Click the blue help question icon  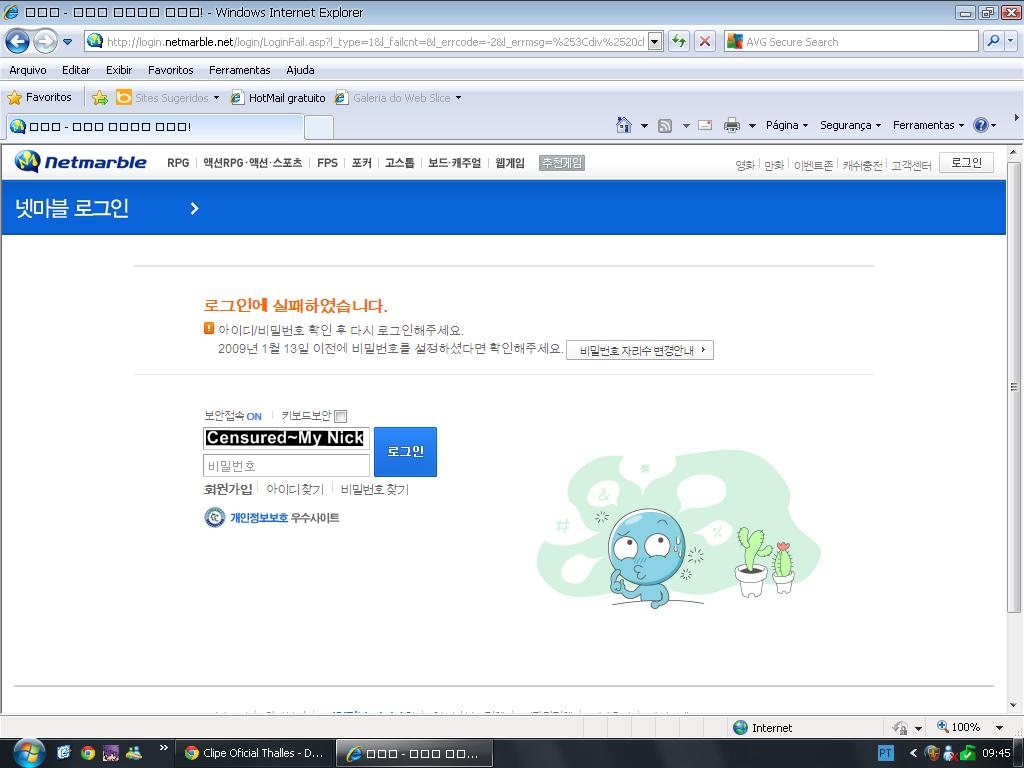[x=981, y=125]
